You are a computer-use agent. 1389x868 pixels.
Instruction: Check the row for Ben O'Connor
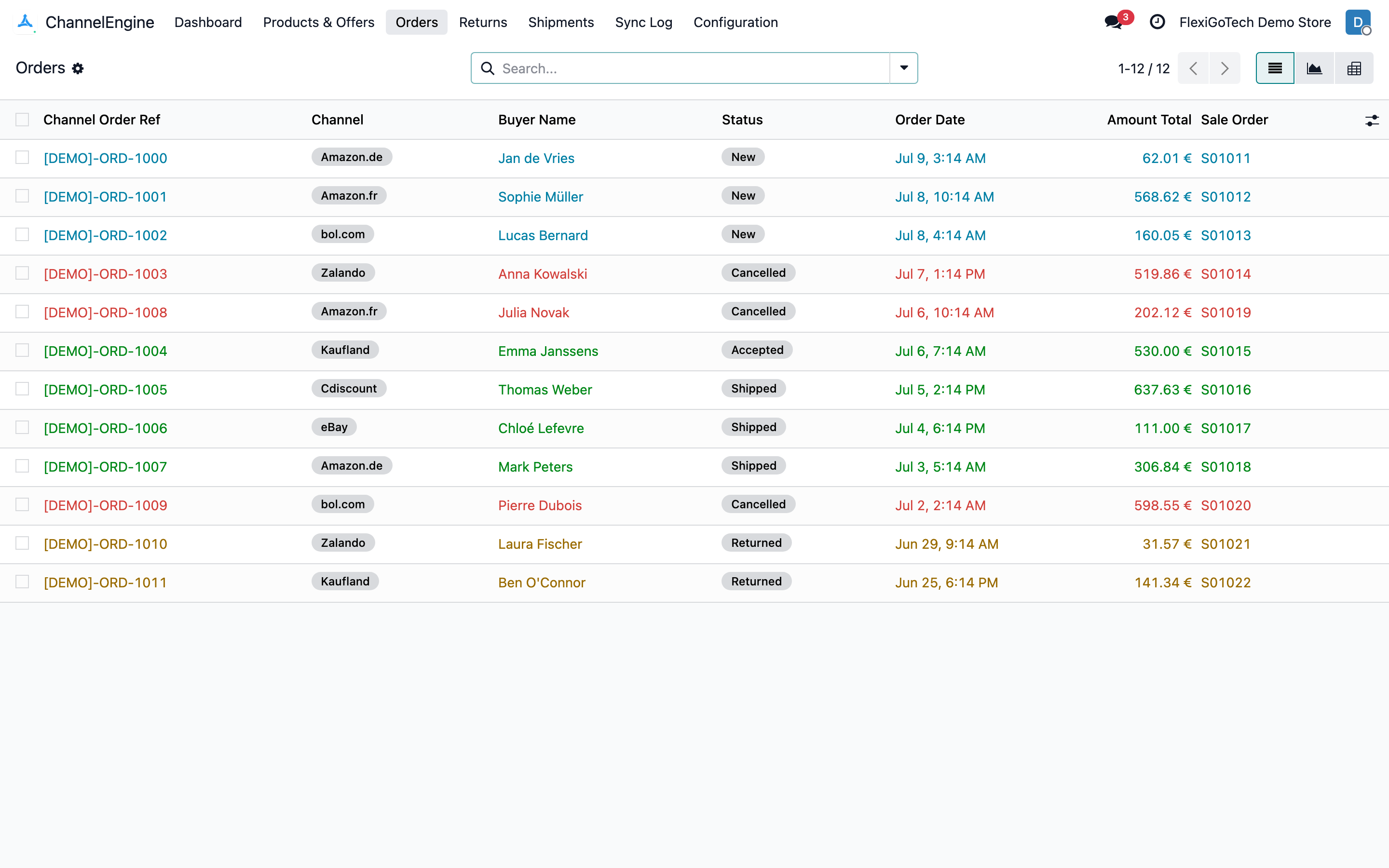pos(22,582)
